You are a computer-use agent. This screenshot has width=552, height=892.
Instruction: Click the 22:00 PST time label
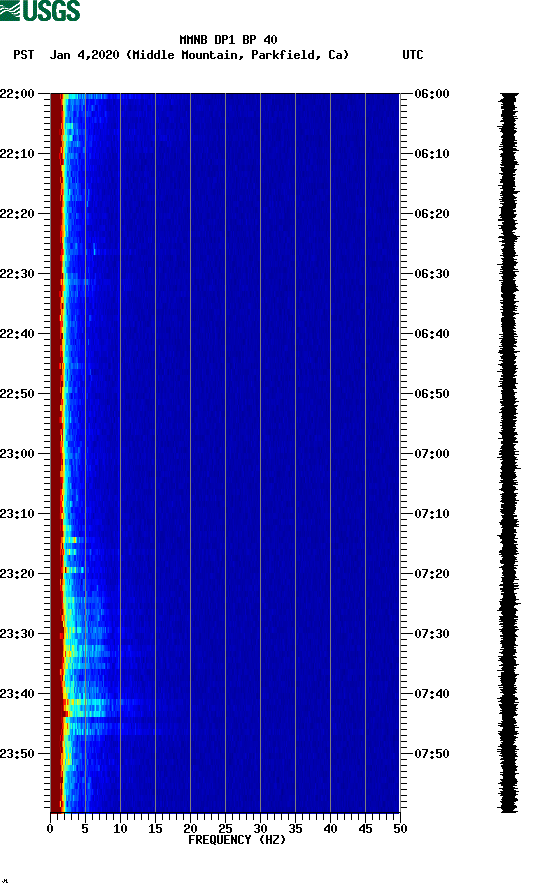click(17, 94)
